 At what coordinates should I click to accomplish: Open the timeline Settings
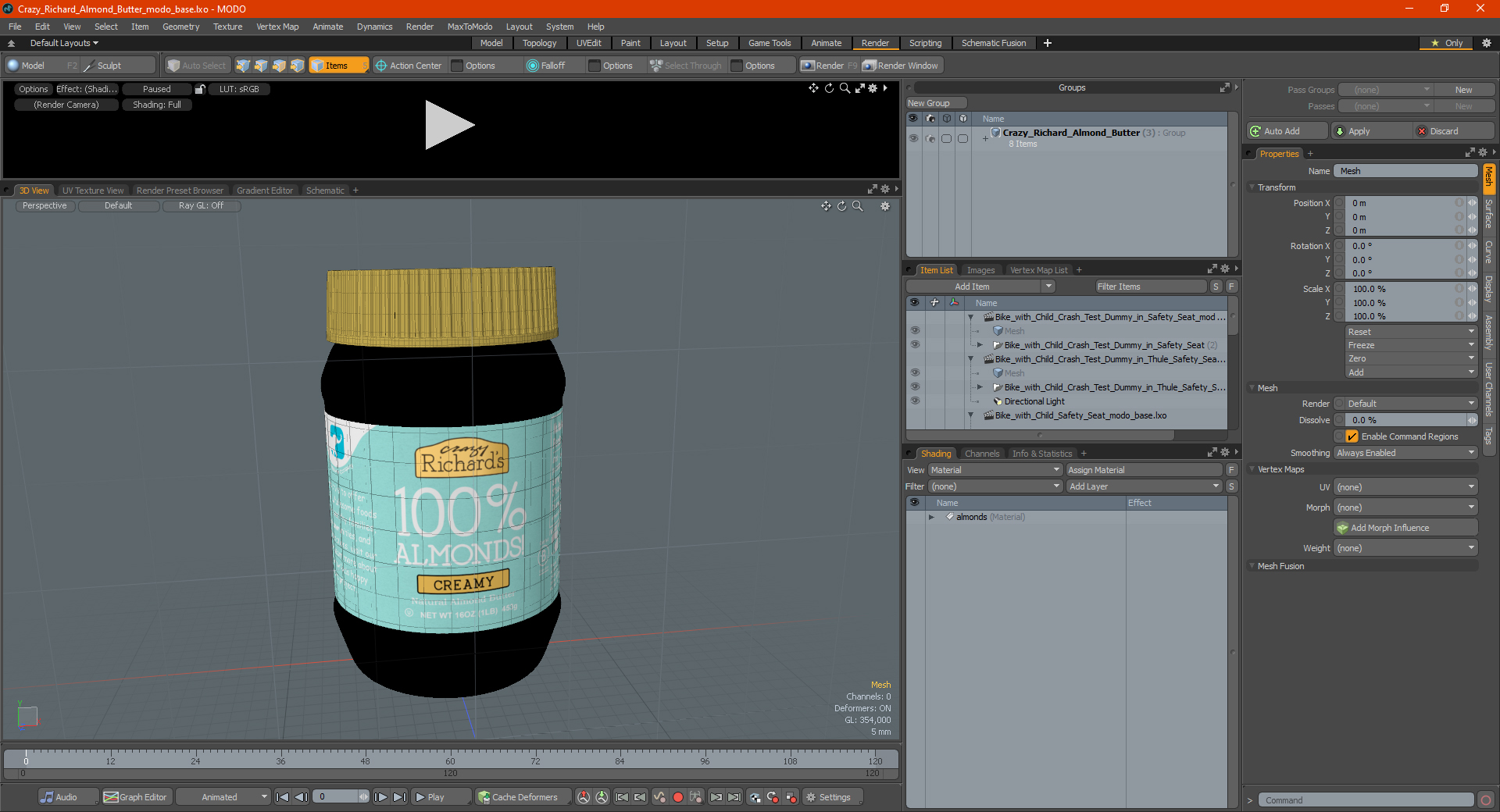pyautogui.click(x=833, y=797)
